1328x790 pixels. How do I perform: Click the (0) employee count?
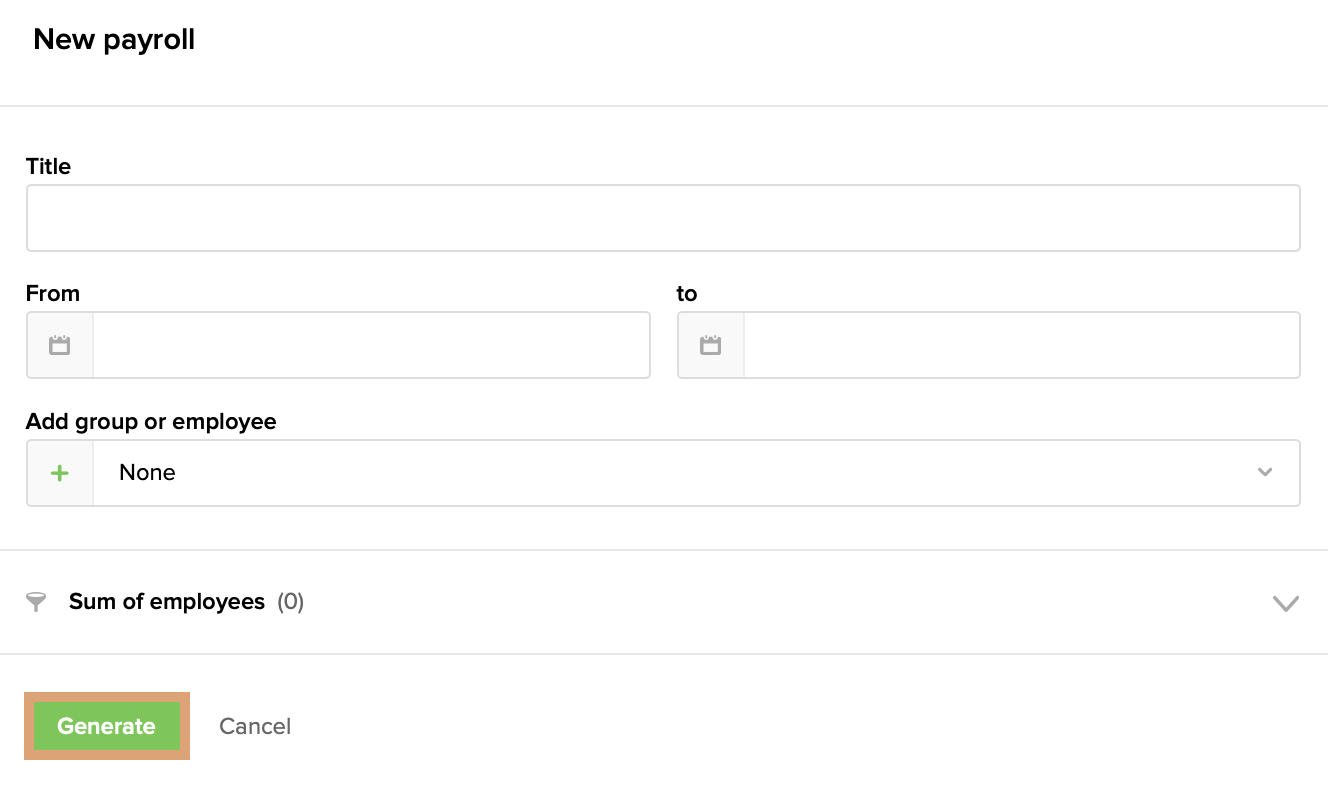291,602
